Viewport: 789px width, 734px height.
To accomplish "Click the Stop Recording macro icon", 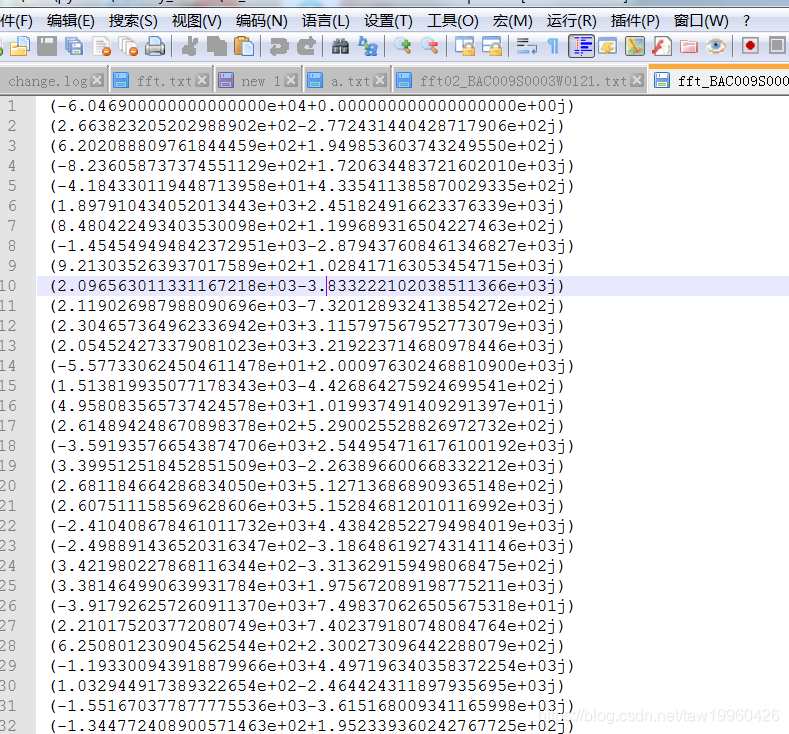I will [x=777, y=46].
